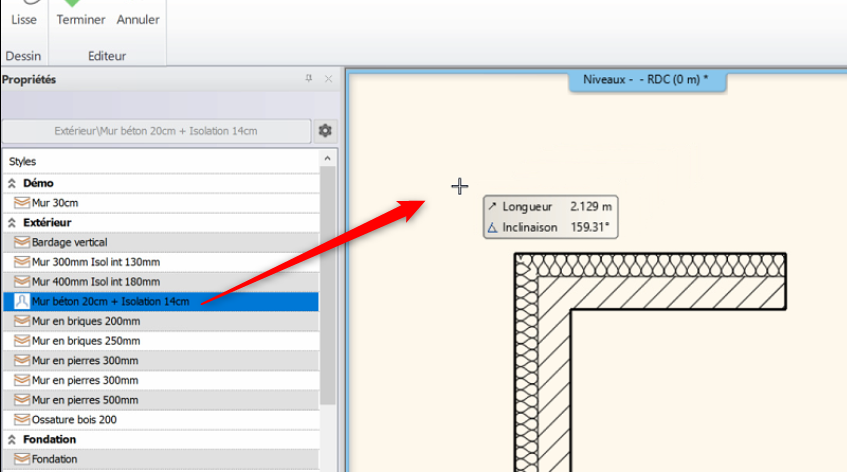Viewport: 847px width, 472px height.
Task: Click the Fondation style icon
Action: click(22, 459)
